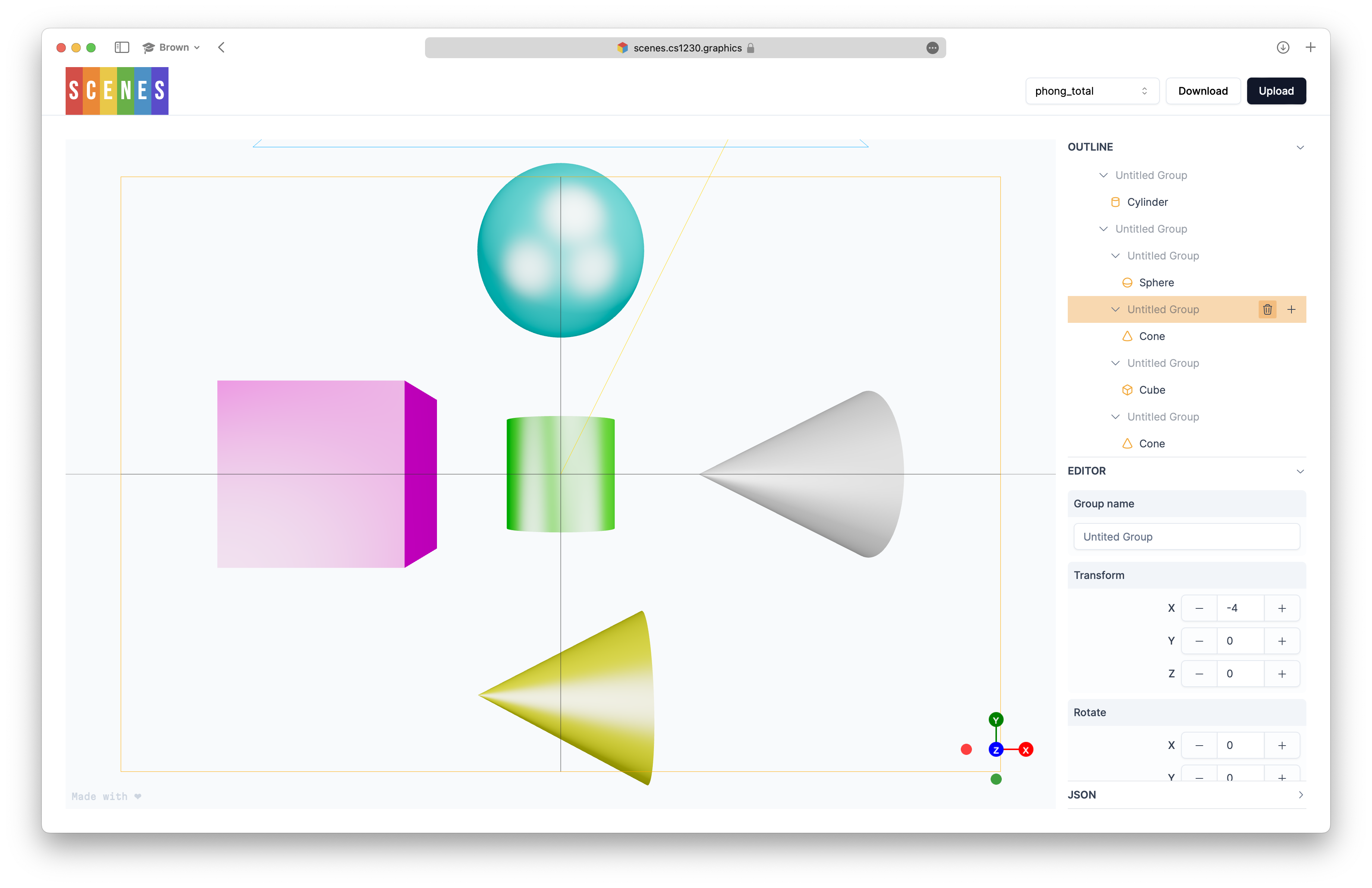Collapse the OUTLINE panel chevron
1372x888 pixels.
click(1300, 148)
